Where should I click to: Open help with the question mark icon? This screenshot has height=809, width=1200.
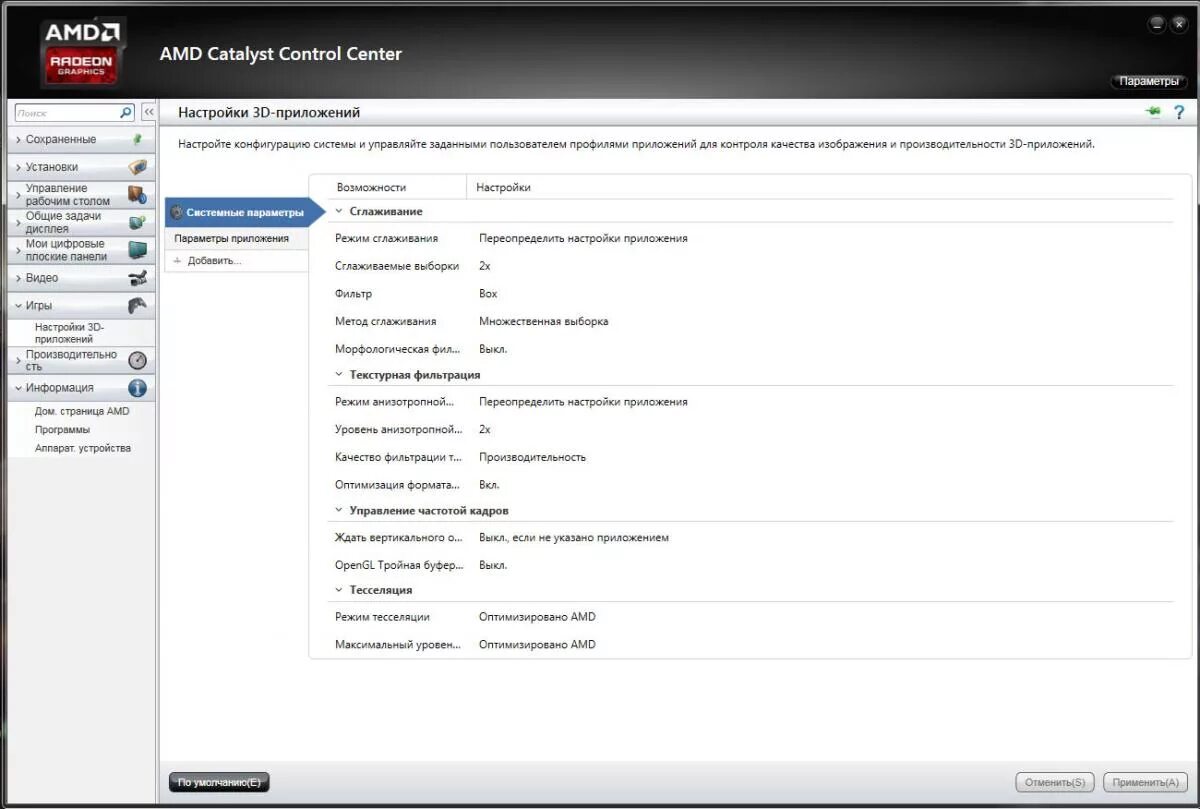(x=1179, y=113)
